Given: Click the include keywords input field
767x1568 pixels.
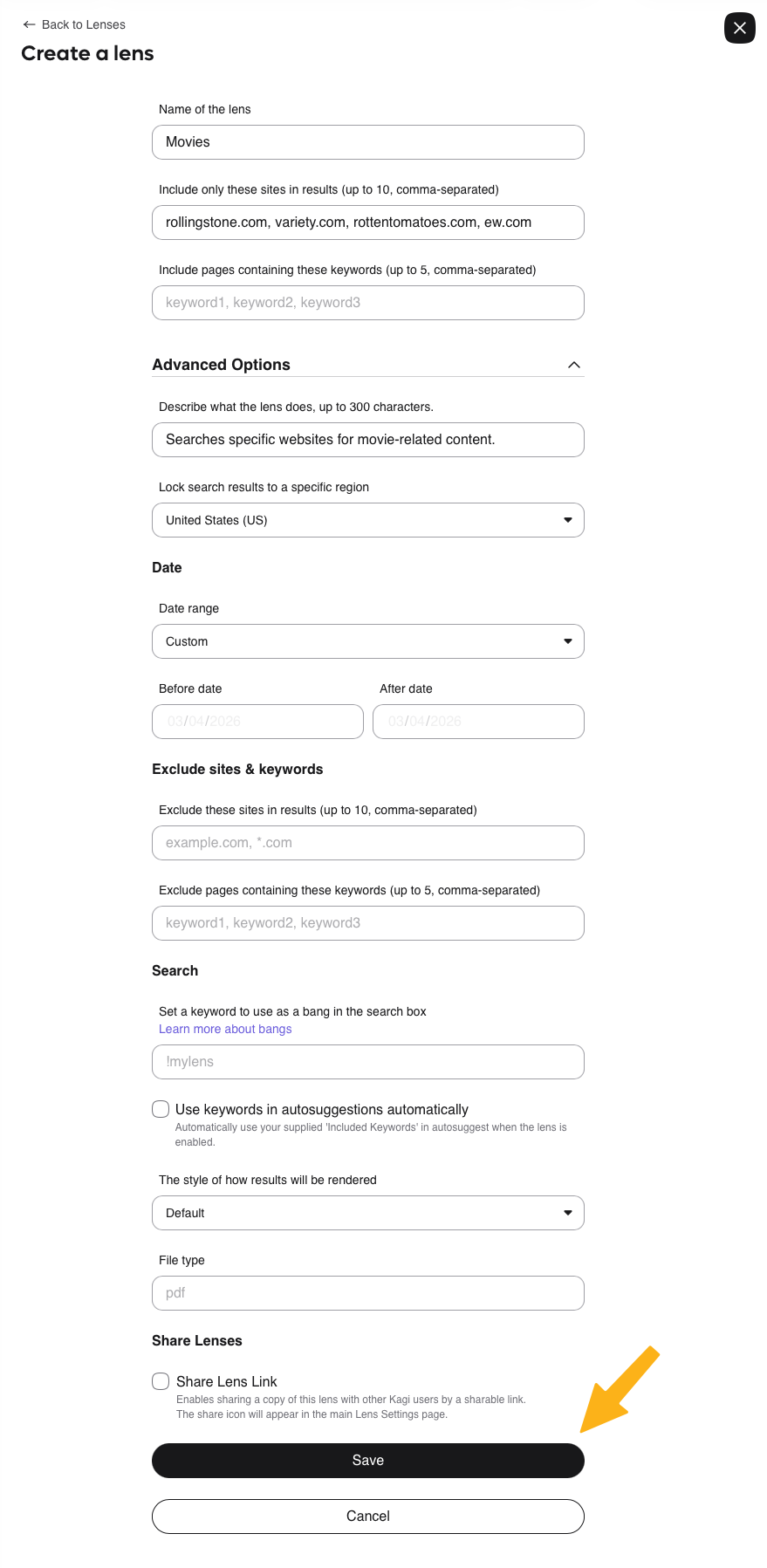Looking at the screenshot, I should [367, 303].
